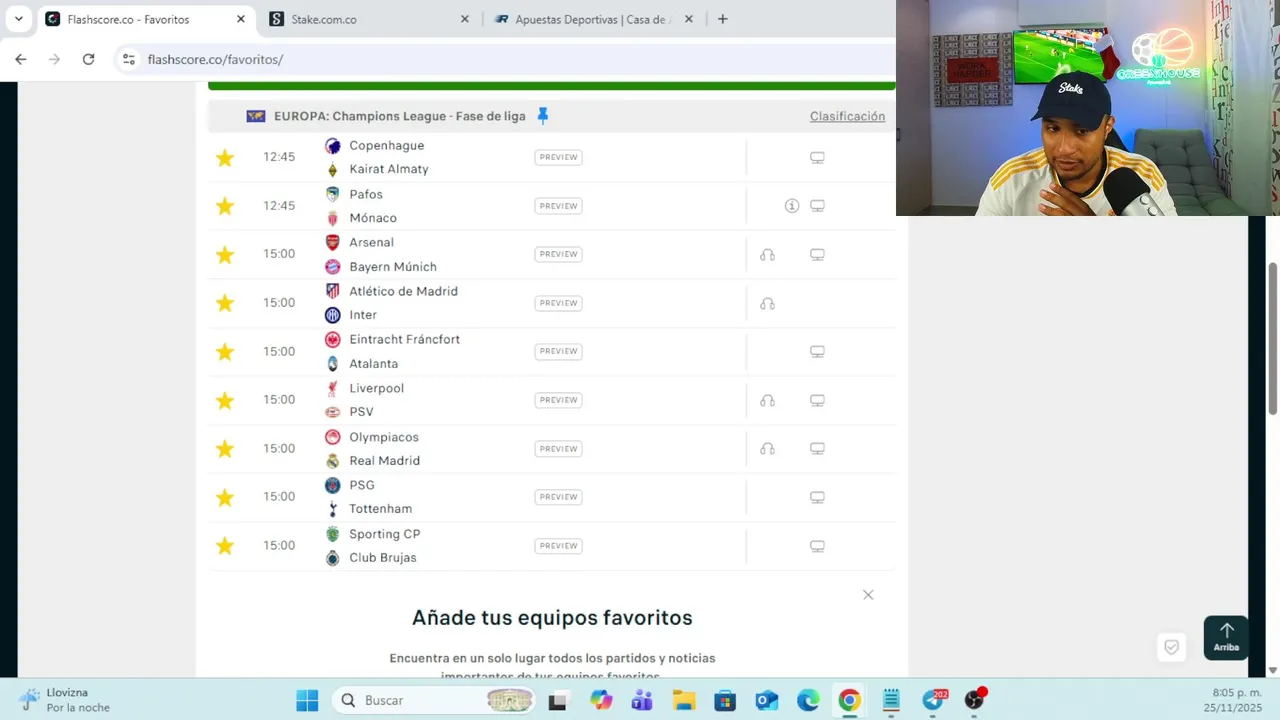Image resolution: width=1280 pixels, height=720 pixels.
Task: Open Preview for Liverpool vs PSV
Action: click(558, 400)
